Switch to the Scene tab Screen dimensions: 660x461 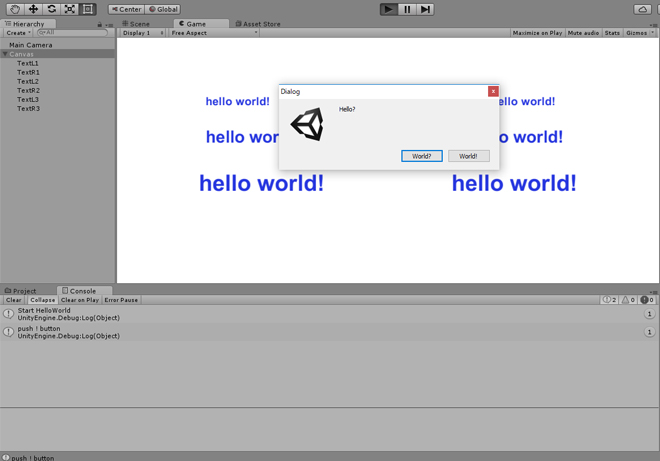pyautogui.click(x=136, y=24)
